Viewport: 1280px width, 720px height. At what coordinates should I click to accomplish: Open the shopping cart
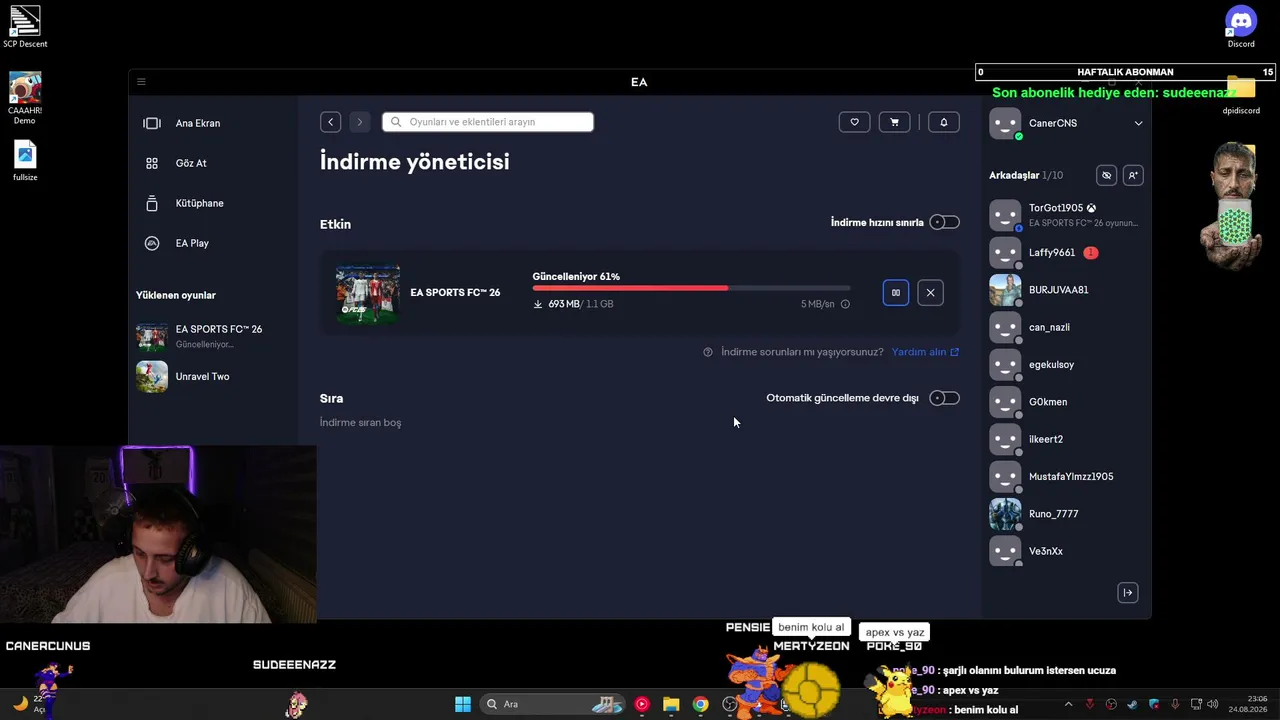894,122
